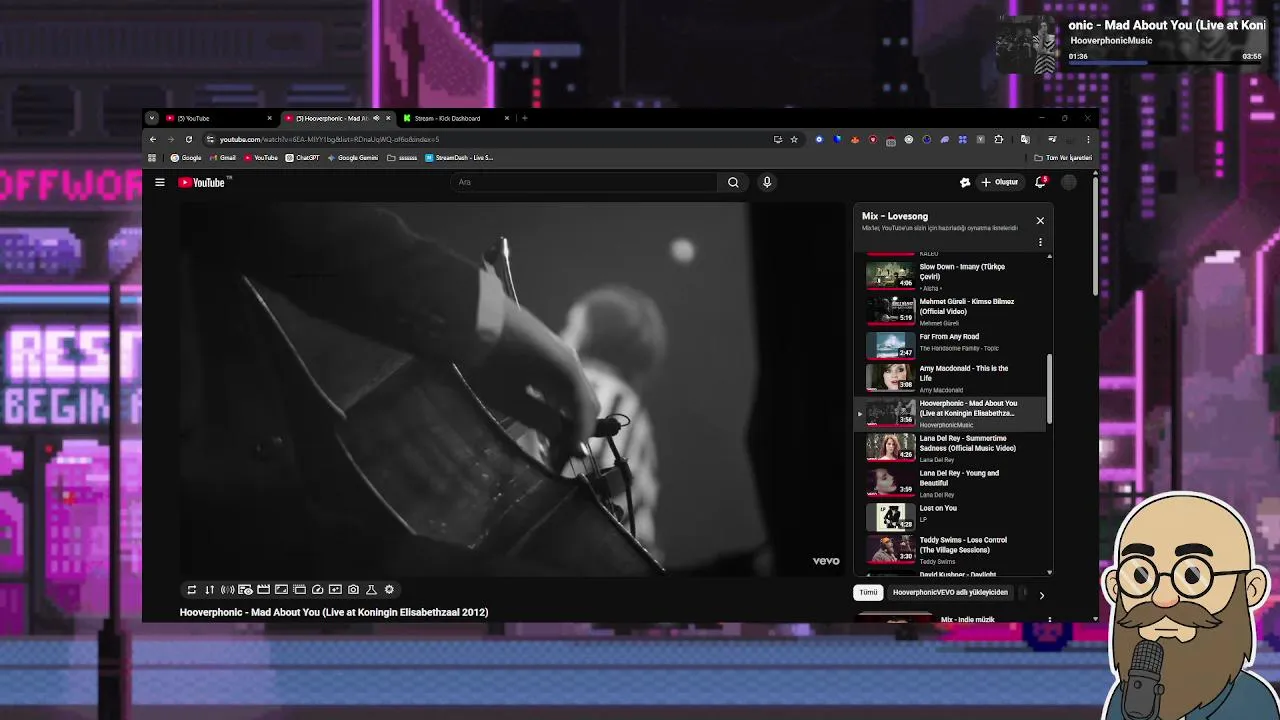
Task: Click the reverse playlist arrows icon
Action: tap(209, 590)
